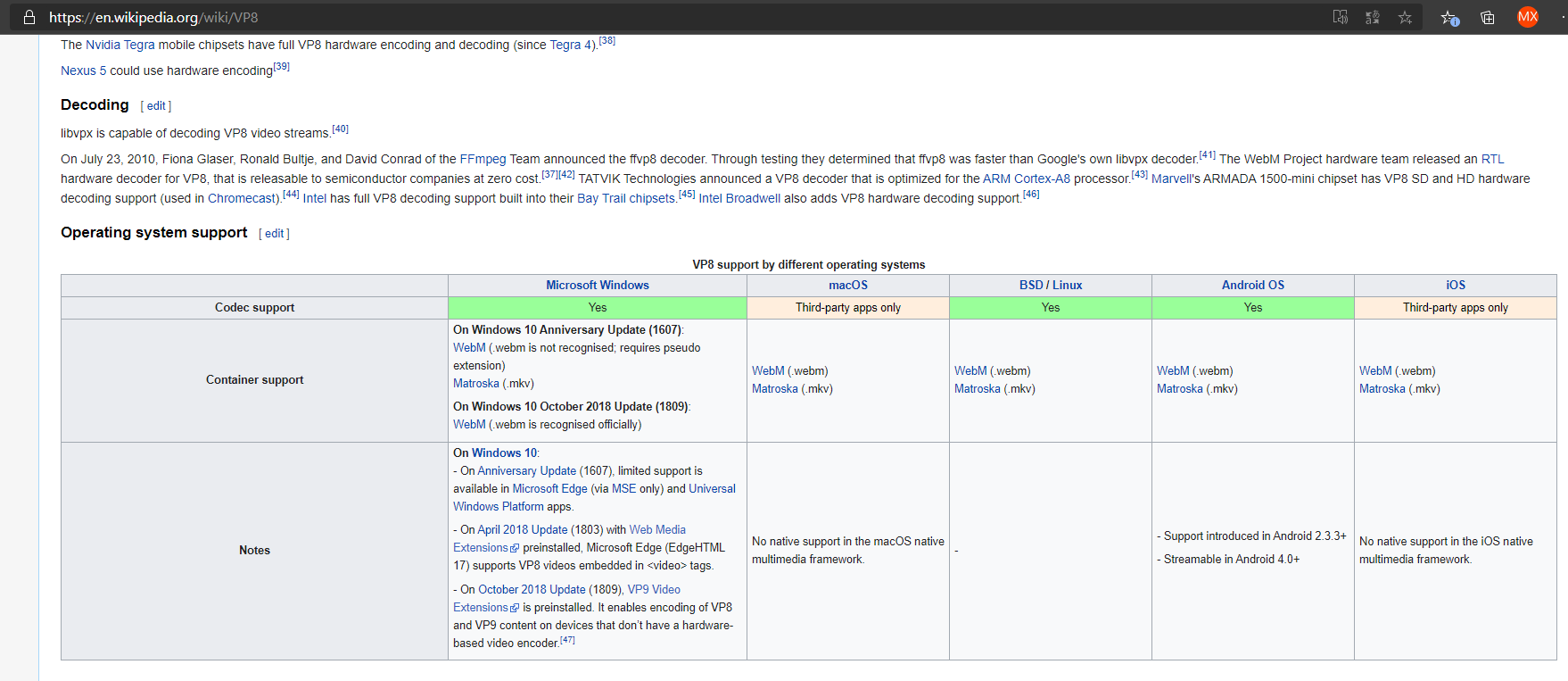Click external-link icon after Web Media Extensions

pos(515,548)
